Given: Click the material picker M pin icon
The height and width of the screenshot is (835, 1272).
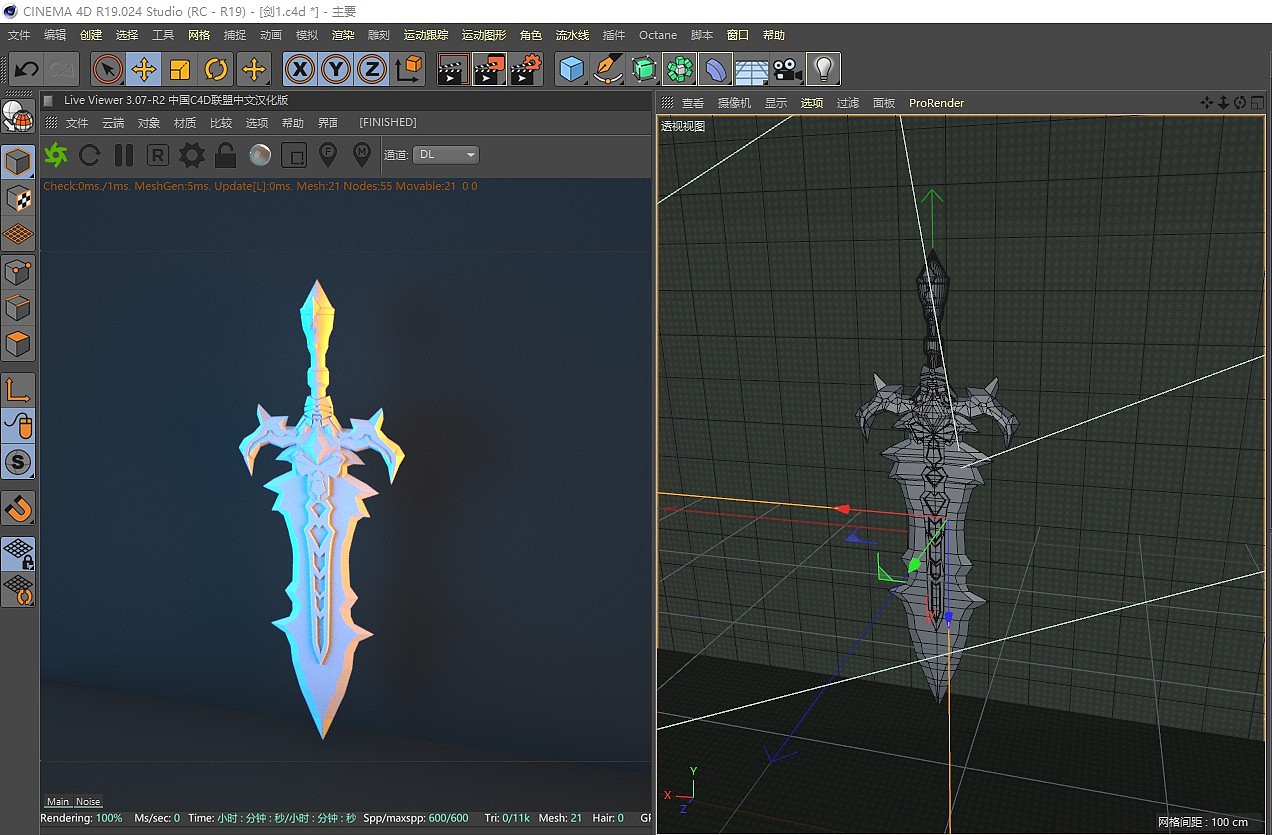Looking at the screenshot, I should pyautogui.click(x=362, y=155).
